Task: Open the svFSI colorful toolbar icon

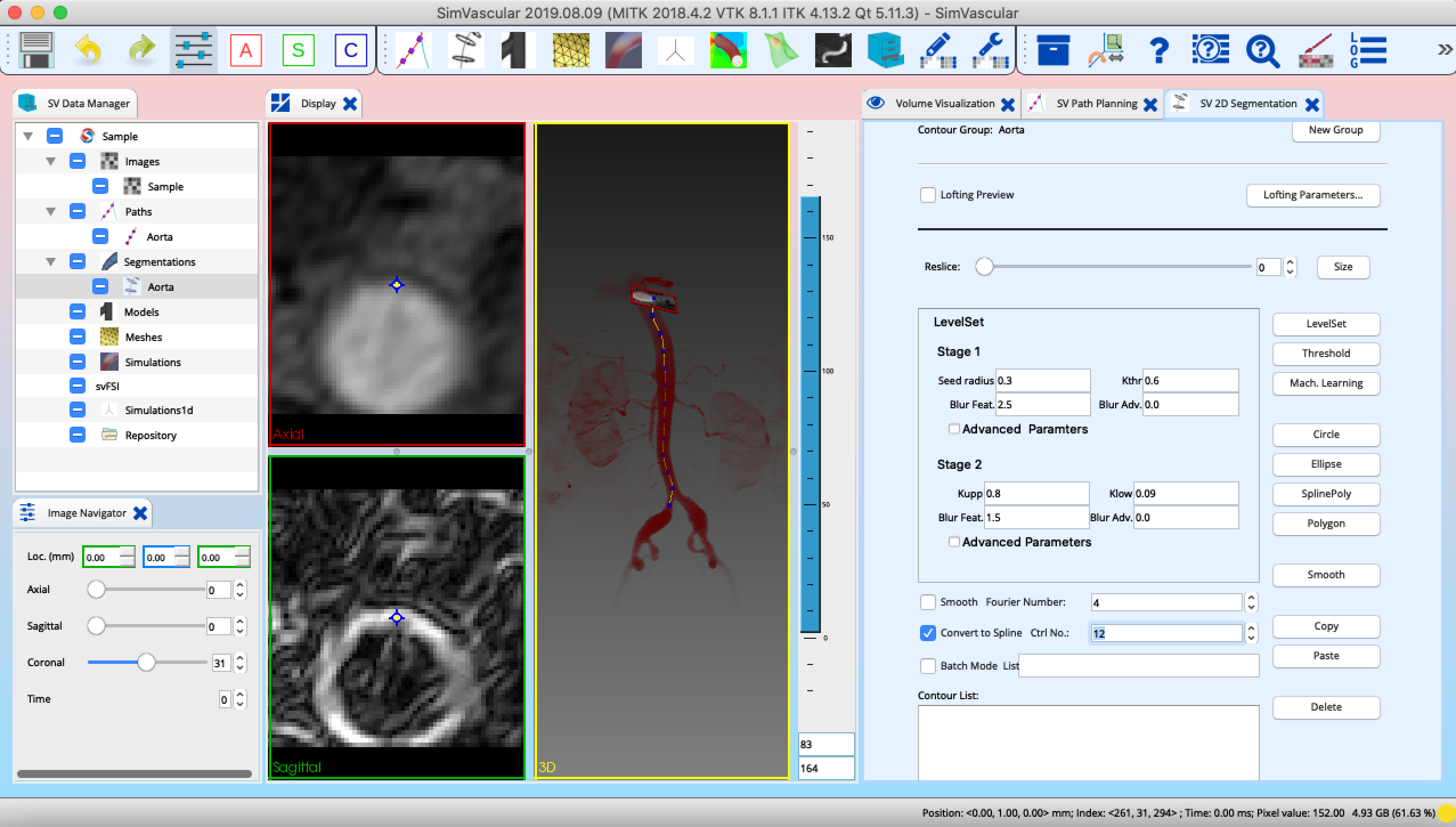Action: click(728, 51)
